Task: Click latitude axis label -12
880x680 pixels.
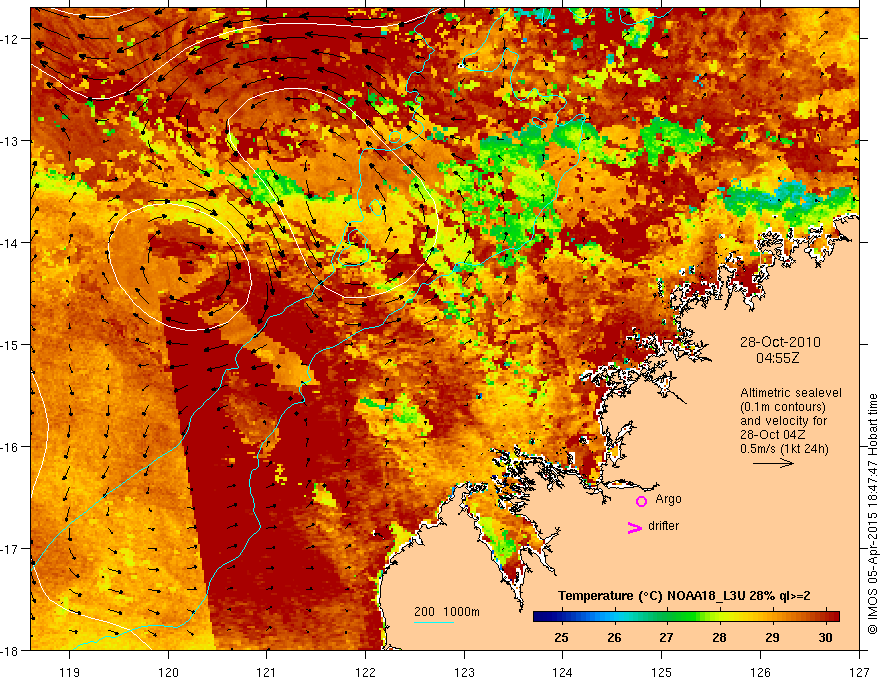Action: click(x=11, y=39)
